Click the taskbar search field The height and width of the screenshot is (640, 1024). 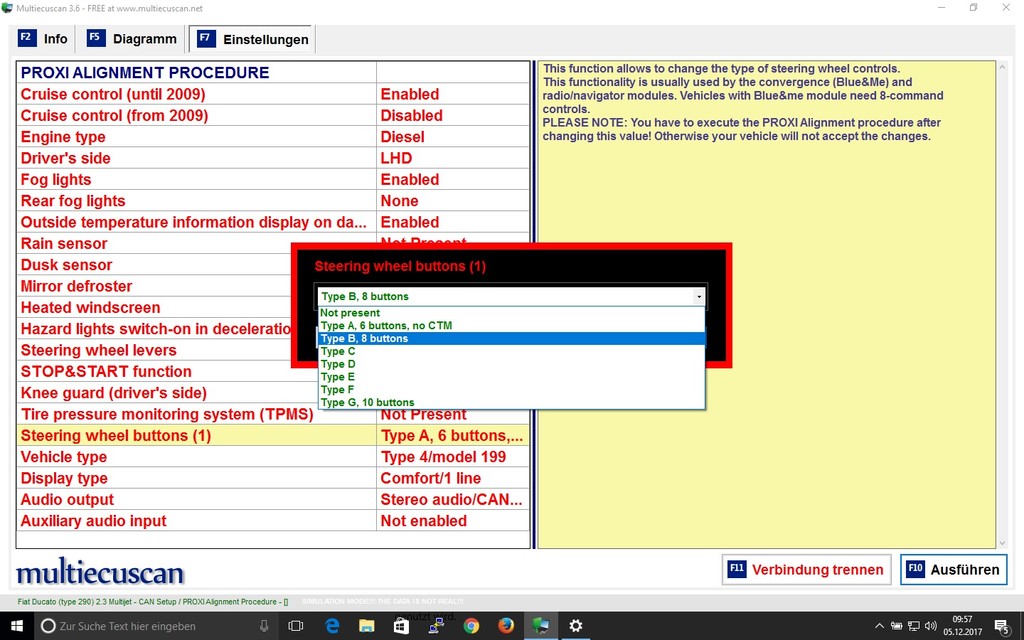[x=157, y=626]
